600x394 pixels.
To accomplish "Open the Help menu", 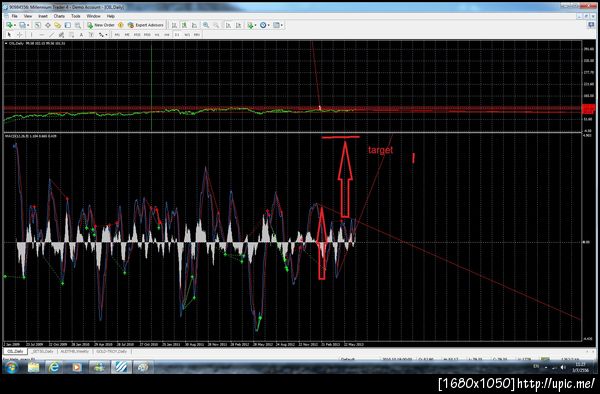I will [x=111, y=16].
